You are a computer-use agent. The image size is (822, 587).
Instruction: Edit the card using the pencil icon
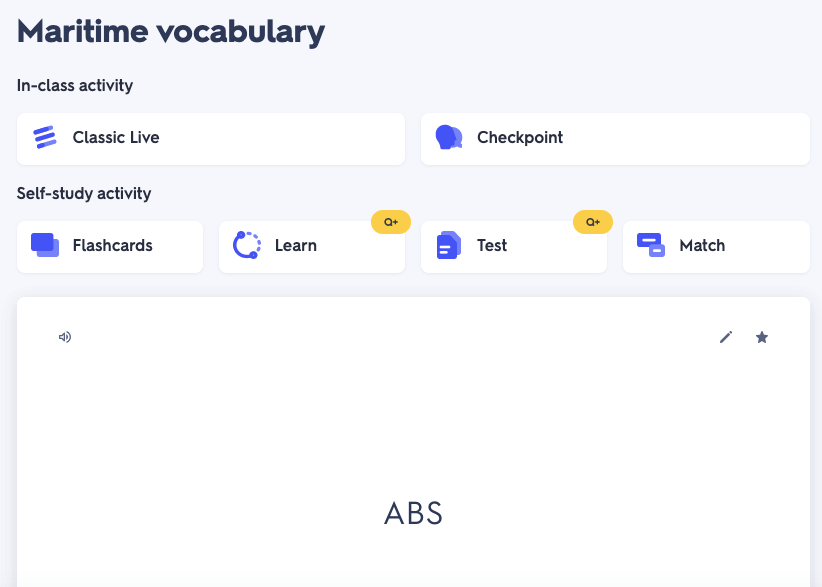pos(726,337)
